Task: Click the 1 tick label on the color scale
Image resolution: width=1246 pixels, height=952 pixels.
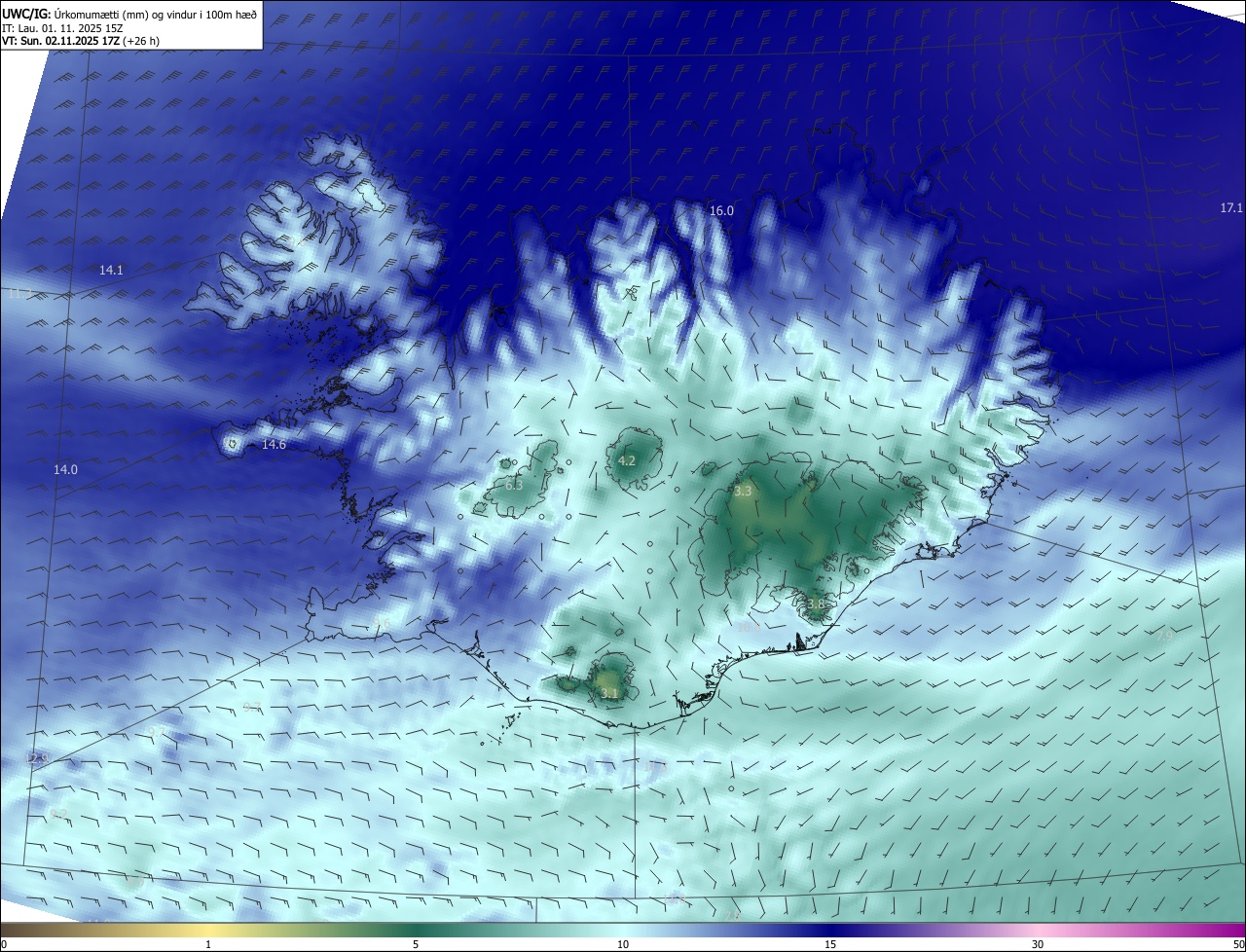Action: pyautogui.click(x=208, y=944)
